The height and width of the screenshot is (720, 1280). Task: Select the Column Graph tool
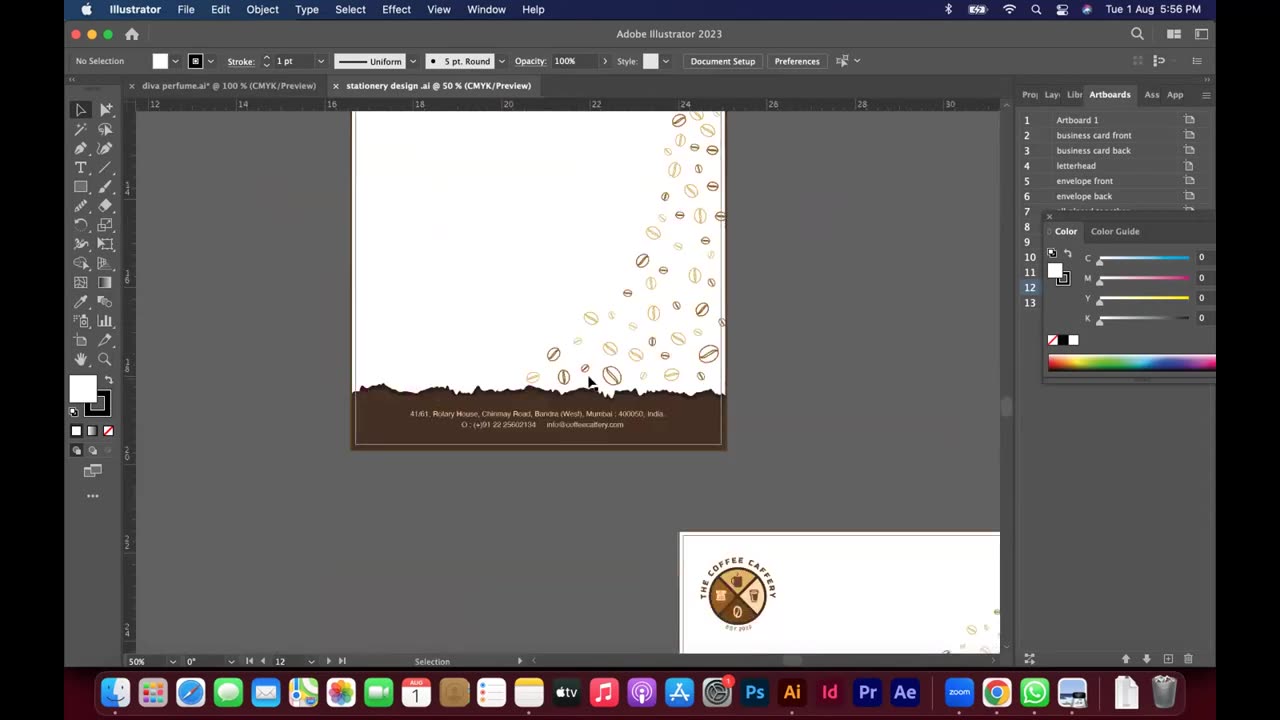(105, 321)
